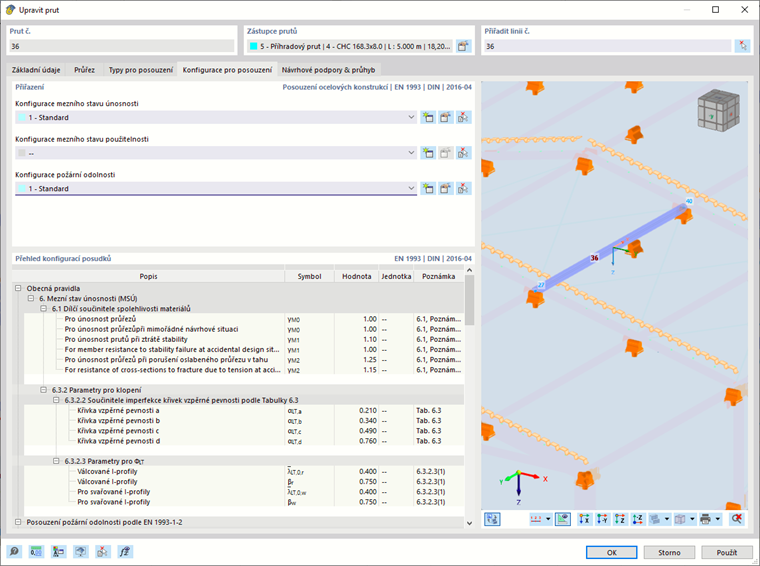Create new fire resistance configuration
760x566 pixels.
(x=428, y=189)
